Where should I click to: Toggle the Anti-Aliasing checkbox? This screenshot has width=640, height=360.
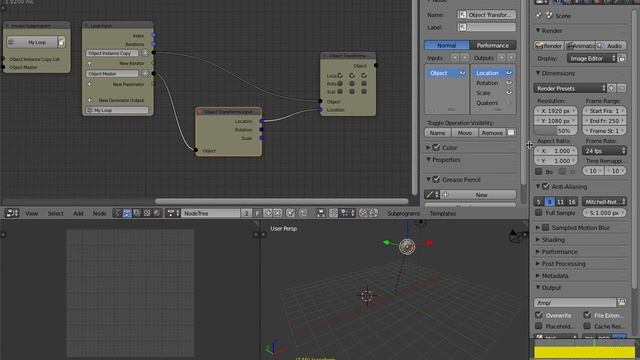(546, 187)
